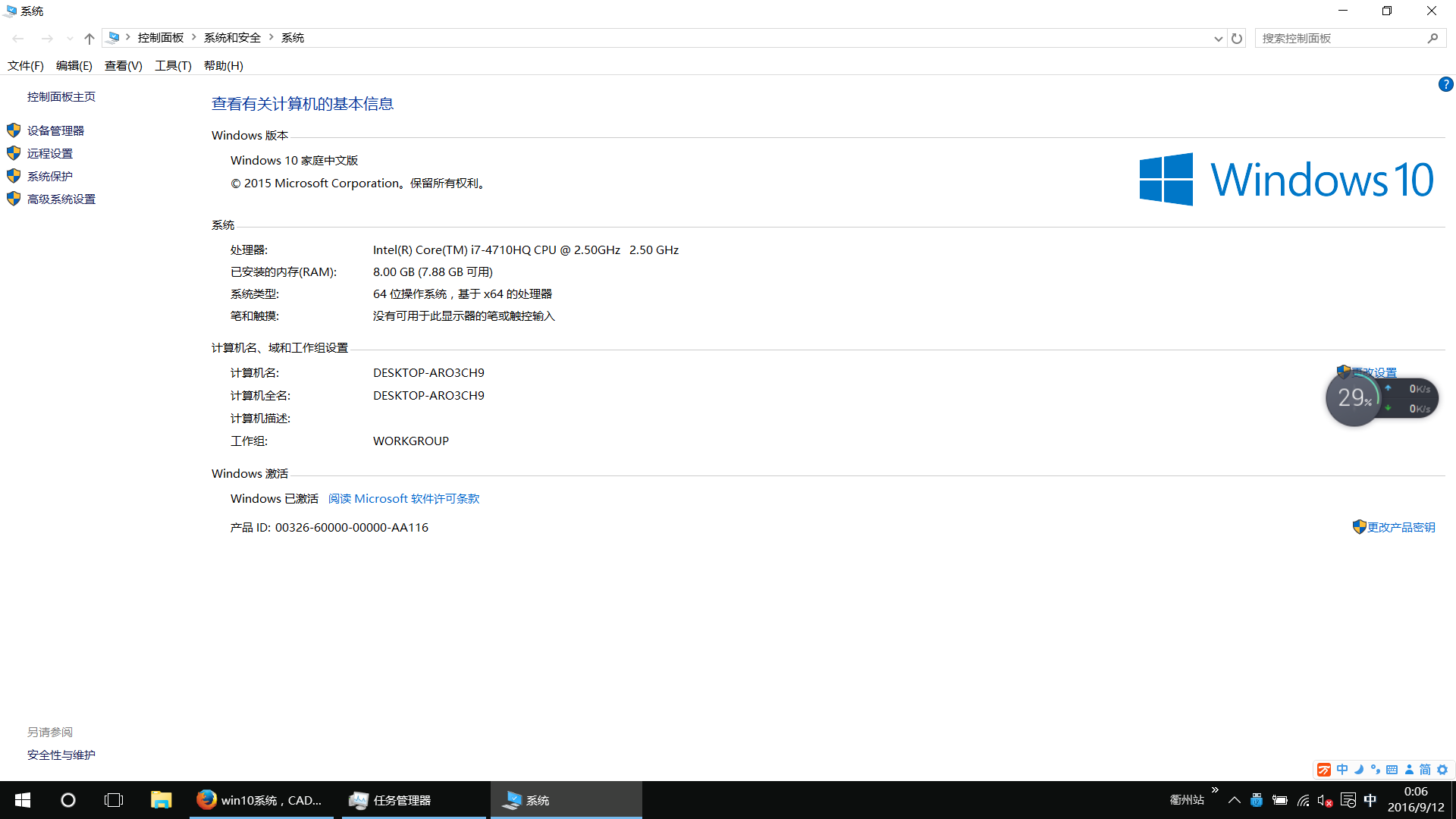Click 更改设置 link near computer name
The height and width of the screenshot is (819, 1456).
click(x=1374, y=372)
